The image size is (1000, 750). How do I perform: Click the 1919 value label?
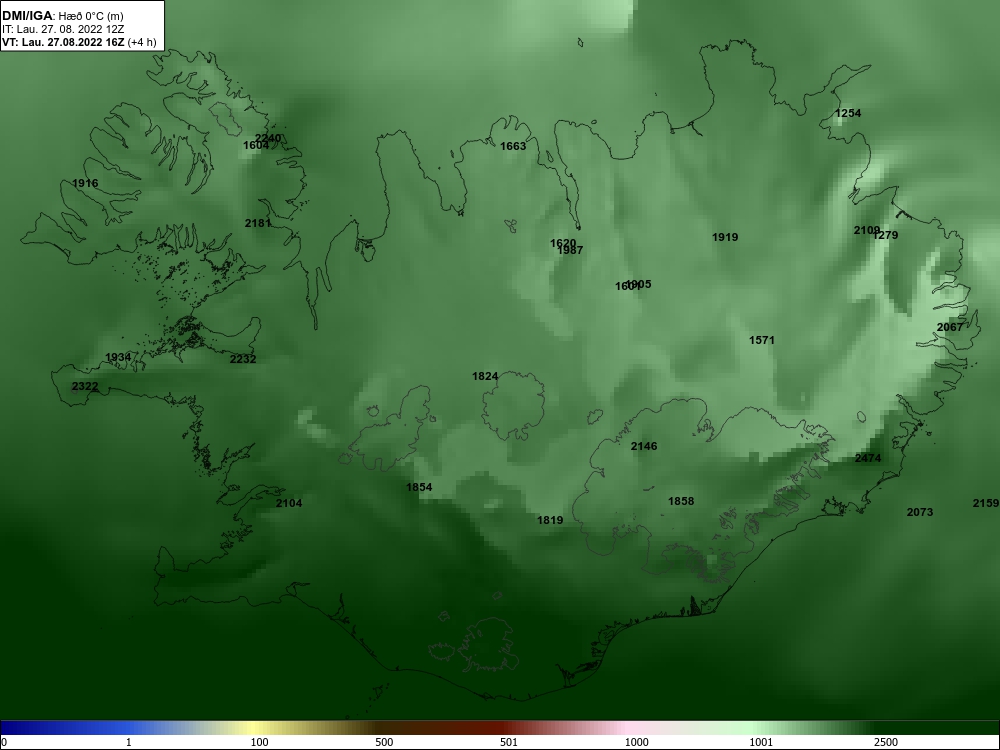point(725,237)
